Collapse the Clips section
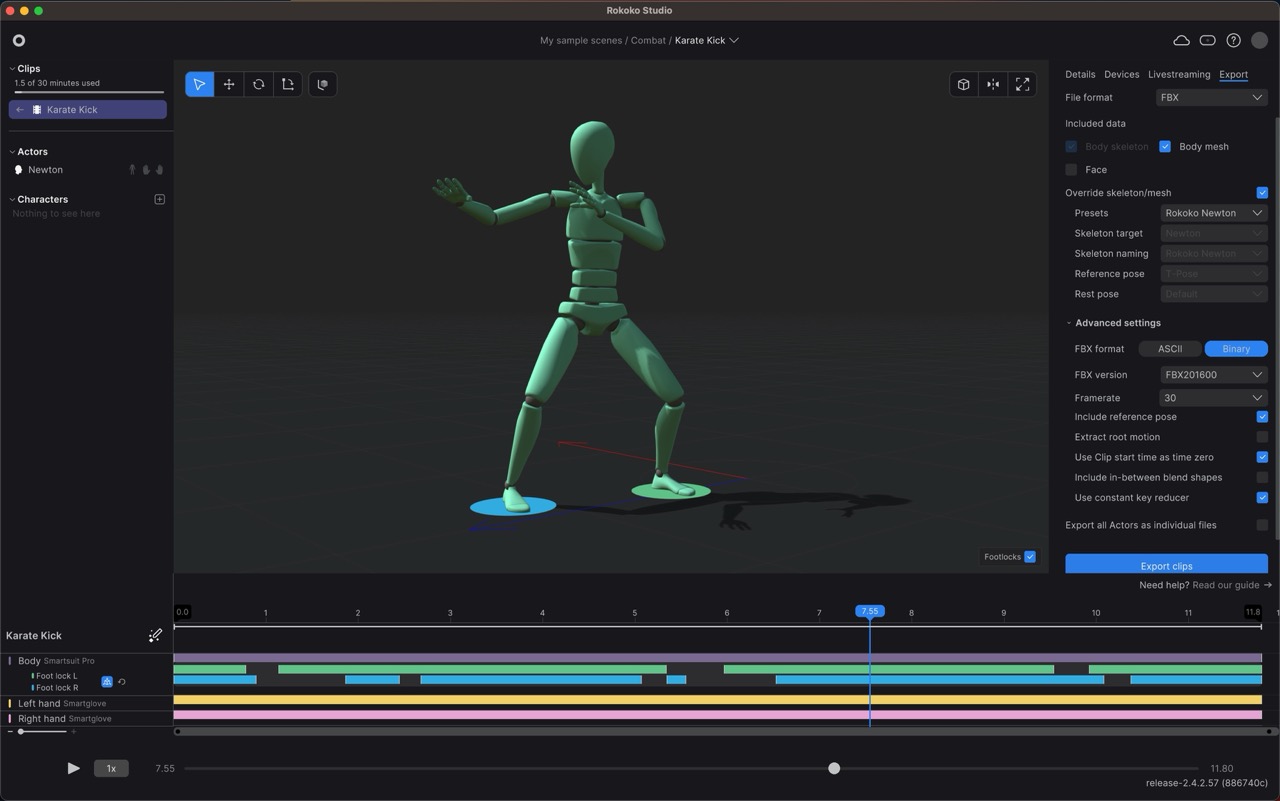This screenshot has height=801, width=1280. pos(11,69)
